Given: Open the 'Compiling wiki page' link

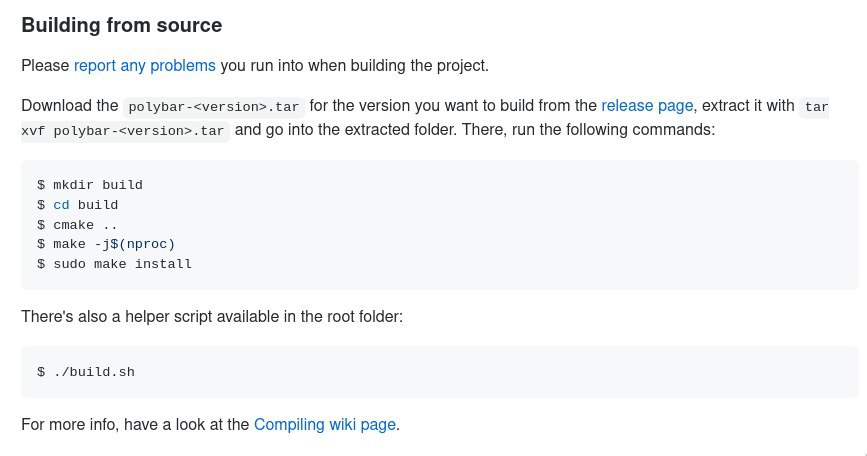Looking at the screenshot, I should point(325,424).
